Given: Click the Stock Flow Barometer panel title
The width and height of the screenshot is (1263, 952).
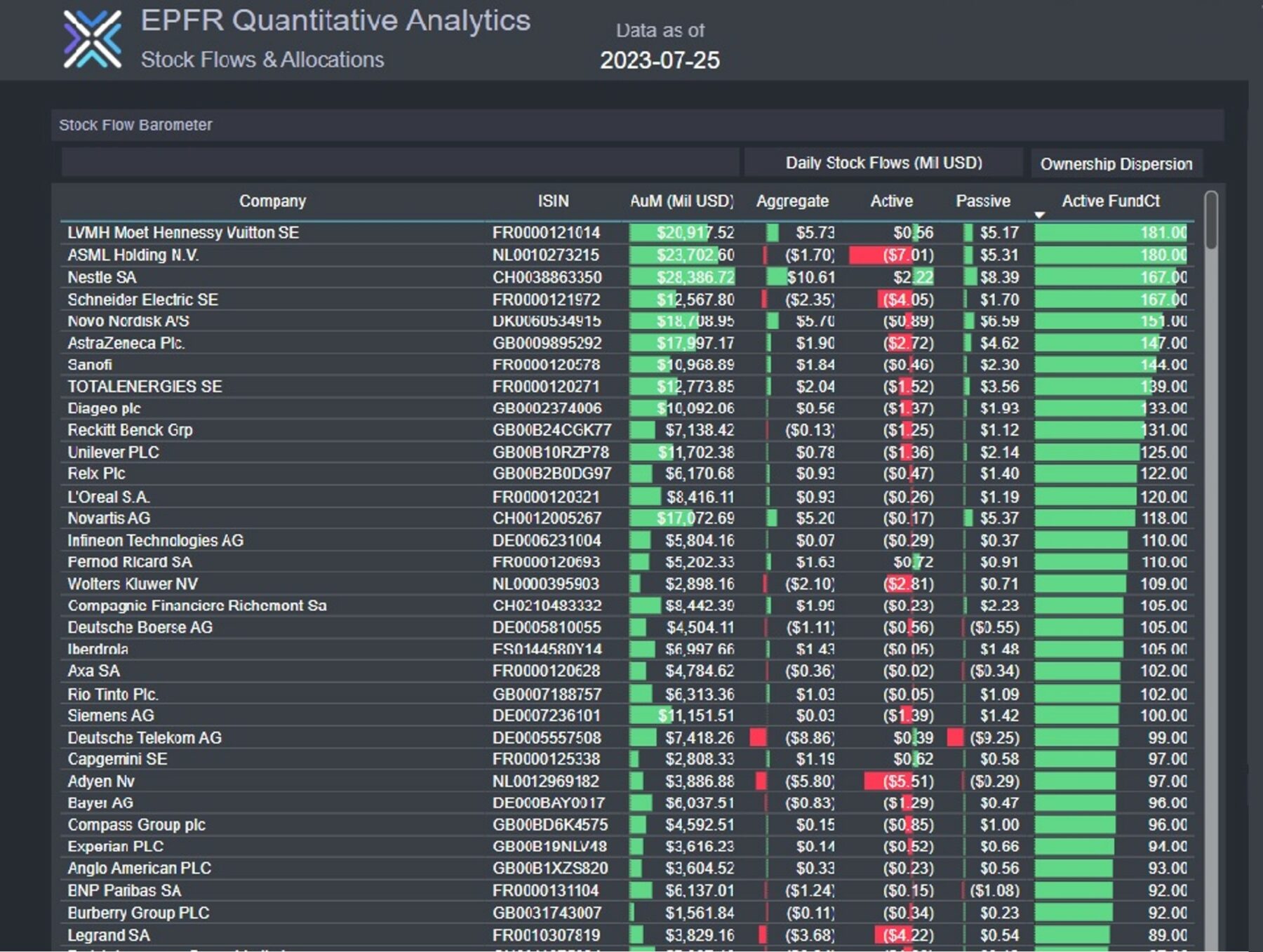Looking at the screenshot, I should pyautogui.click(x=135, y=125).
